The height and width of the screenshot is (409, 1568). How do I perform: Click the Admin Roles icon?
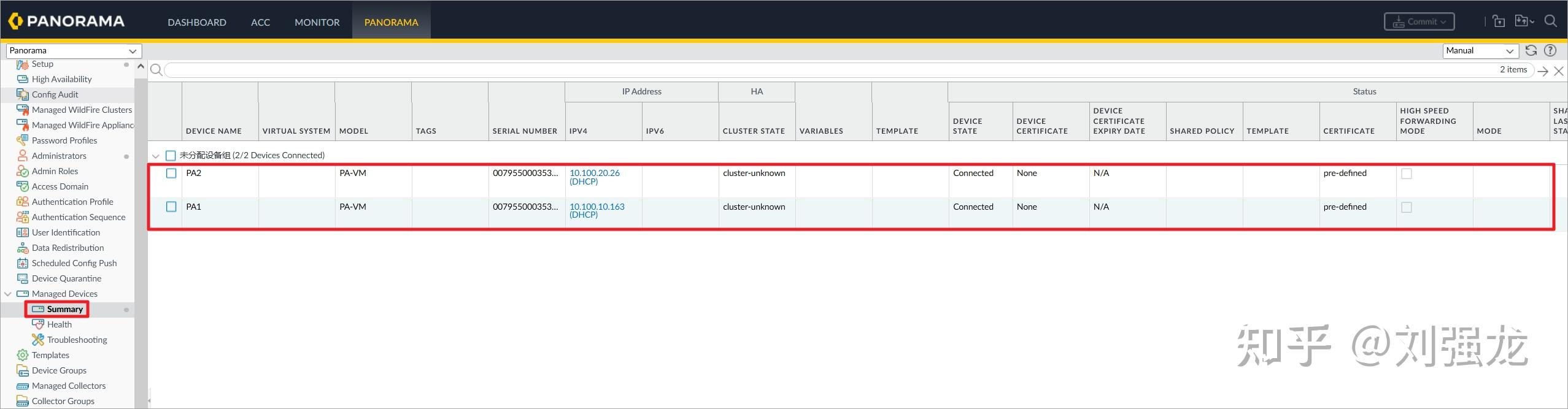point(23,171)
